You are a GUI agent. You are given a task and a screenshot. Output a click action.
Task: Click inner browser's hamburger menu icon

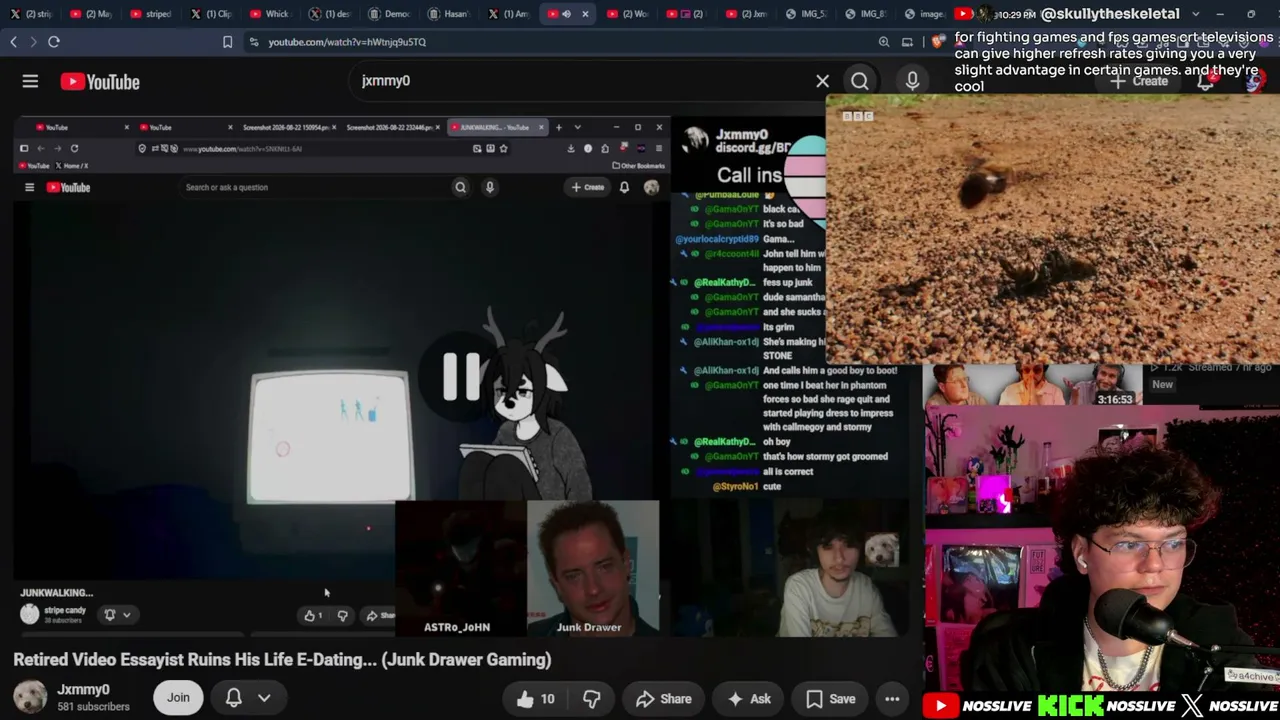[658, 148]
